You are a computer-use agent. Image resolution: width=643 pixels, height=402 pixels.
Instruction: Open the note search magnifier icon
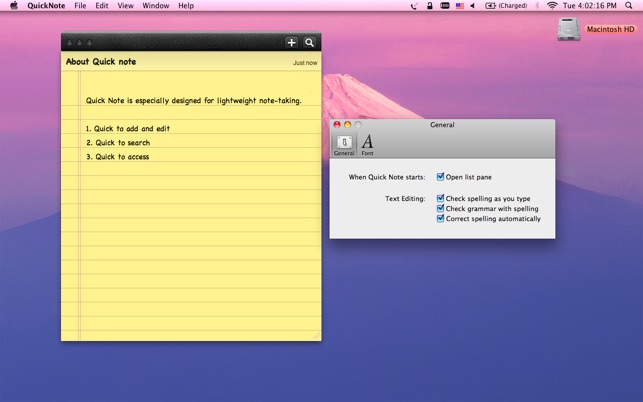coord(310,42)
